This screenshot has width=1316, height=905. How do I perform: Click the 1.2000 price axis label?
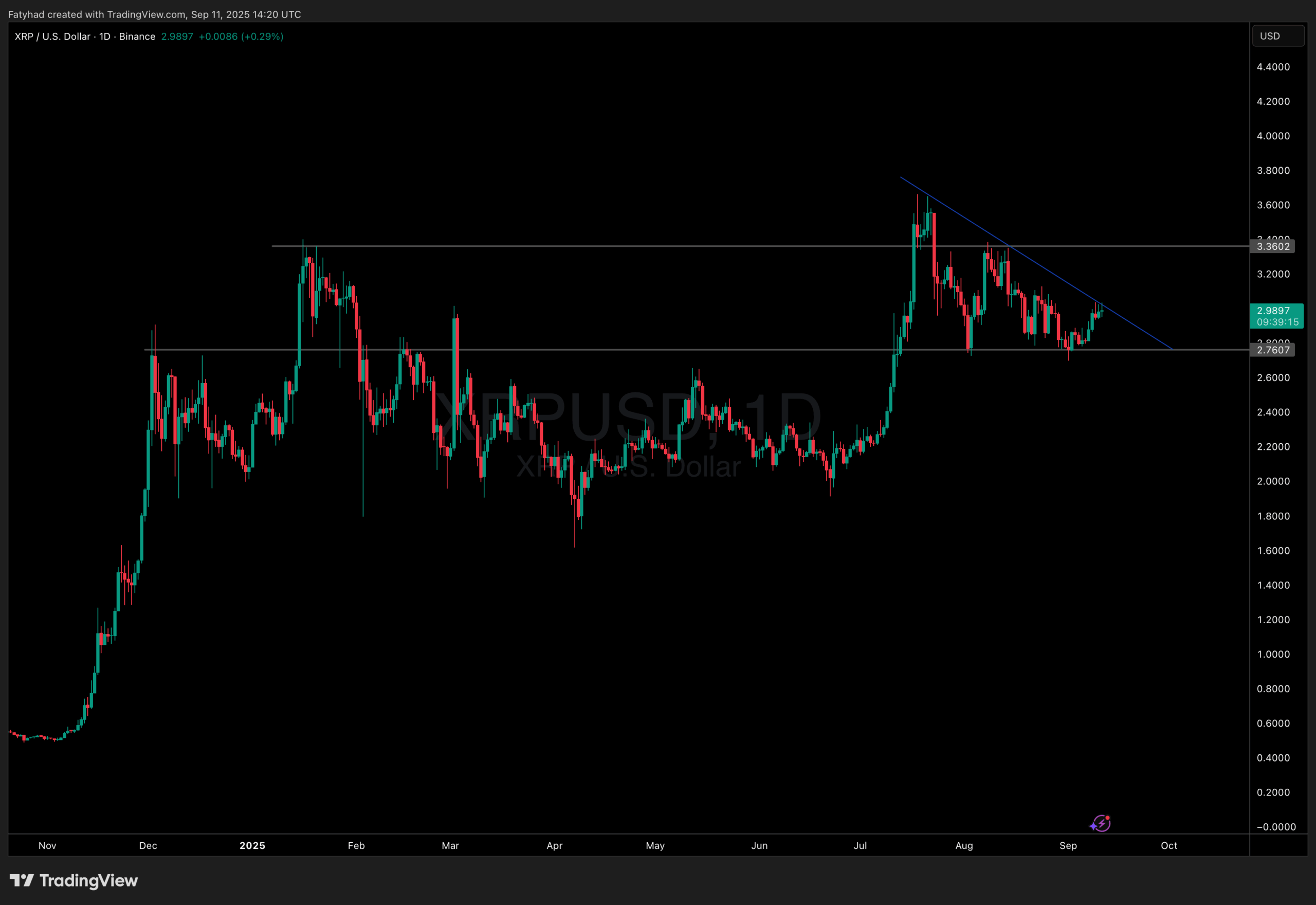pos(1273,620)
